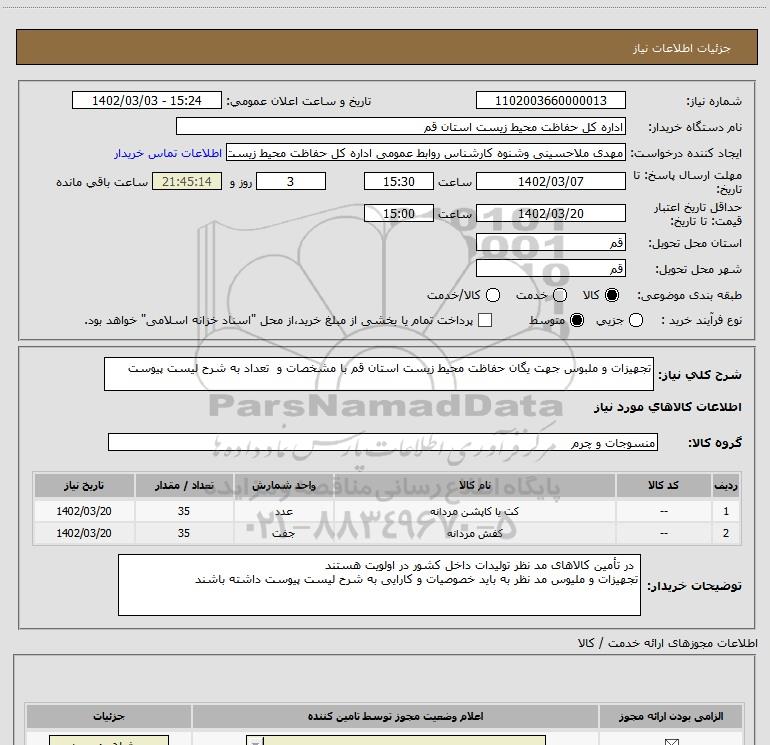Click quantity 35 for کفش مردانه
Image resolution: width=770 pixels, height=745 pixels.
click(184, 533)
